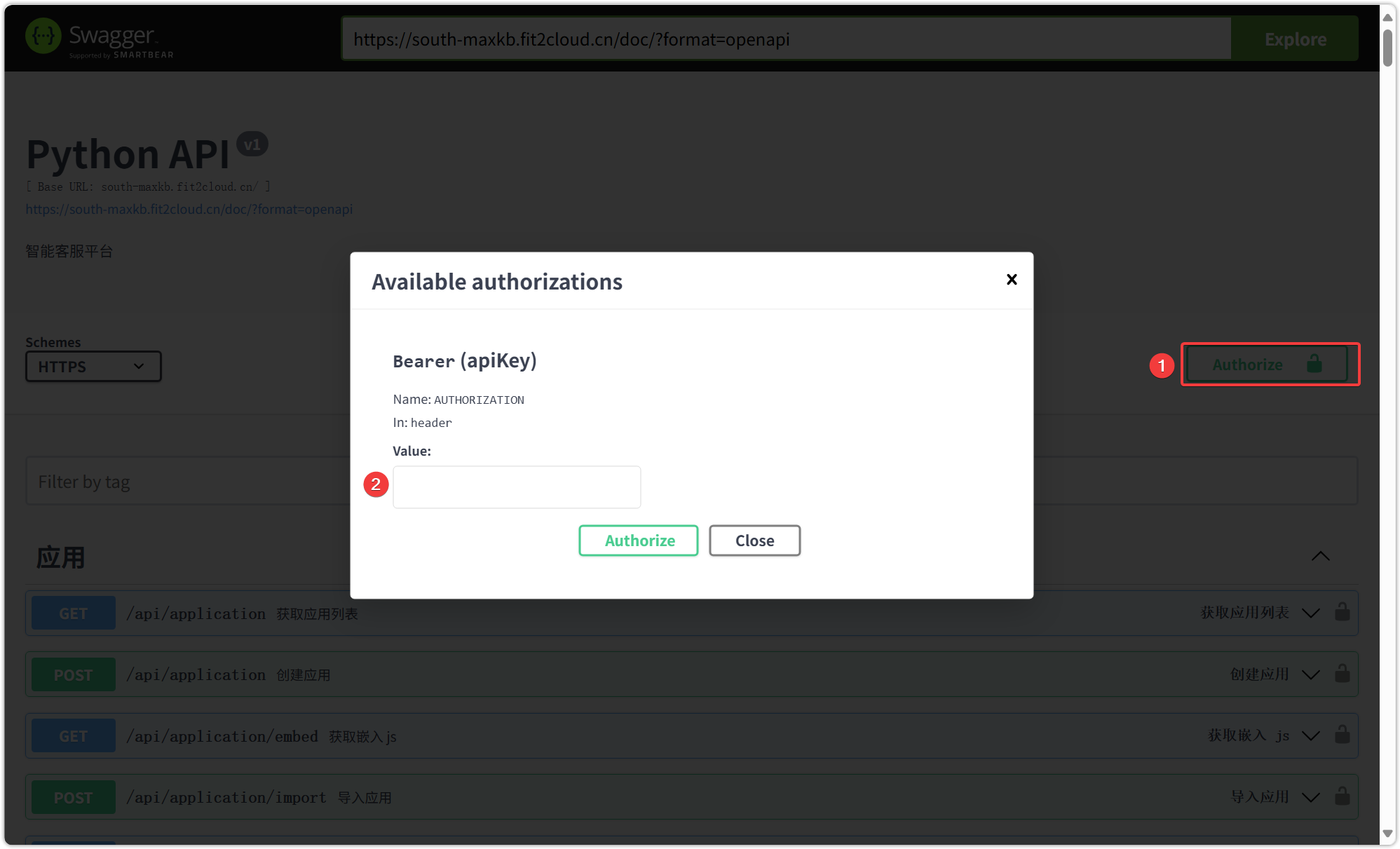Click lock icon on /api/application/embed row
The image size is (1400, 849).
pyautogui.click(x=1342, y=735)
